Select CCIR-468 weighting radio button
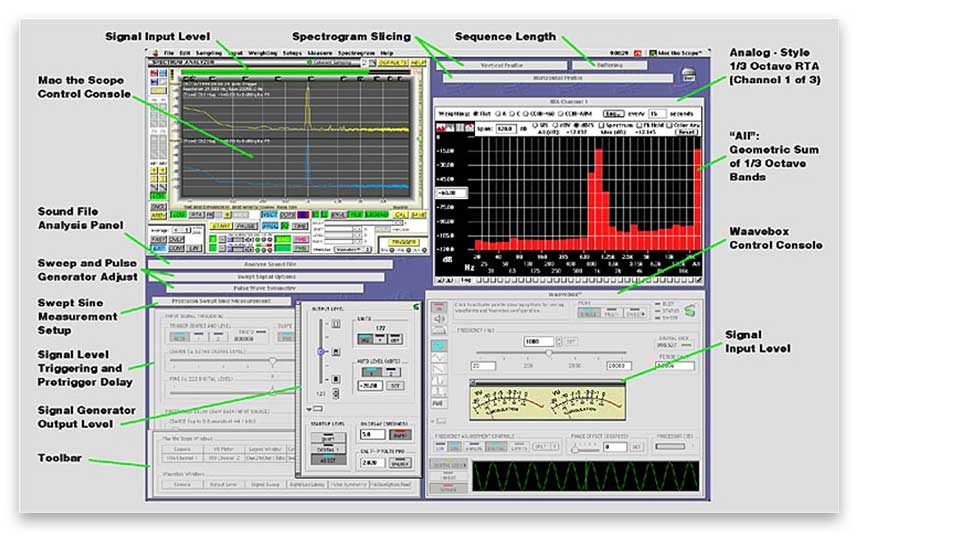Viewport: 960px width, 539px height. [526, 114]
